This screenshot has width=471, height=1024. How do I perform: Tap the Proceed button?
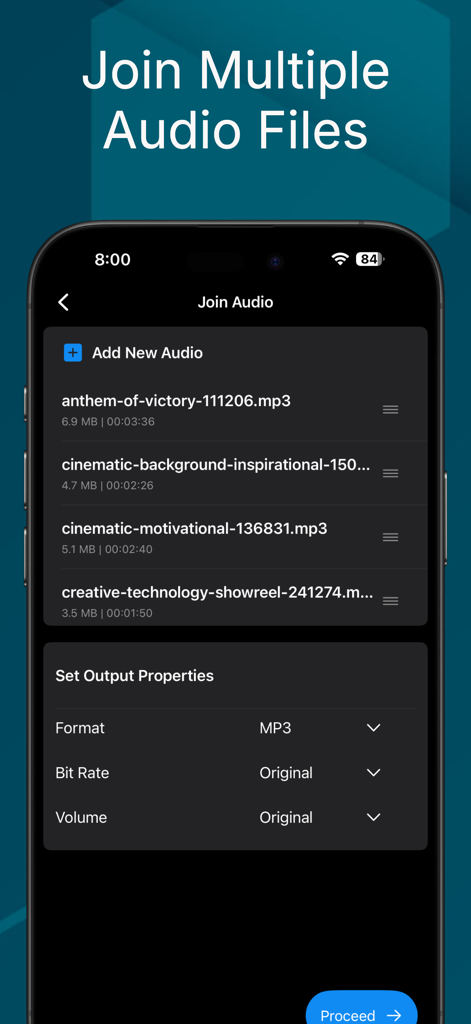[x=361, y=1007]
